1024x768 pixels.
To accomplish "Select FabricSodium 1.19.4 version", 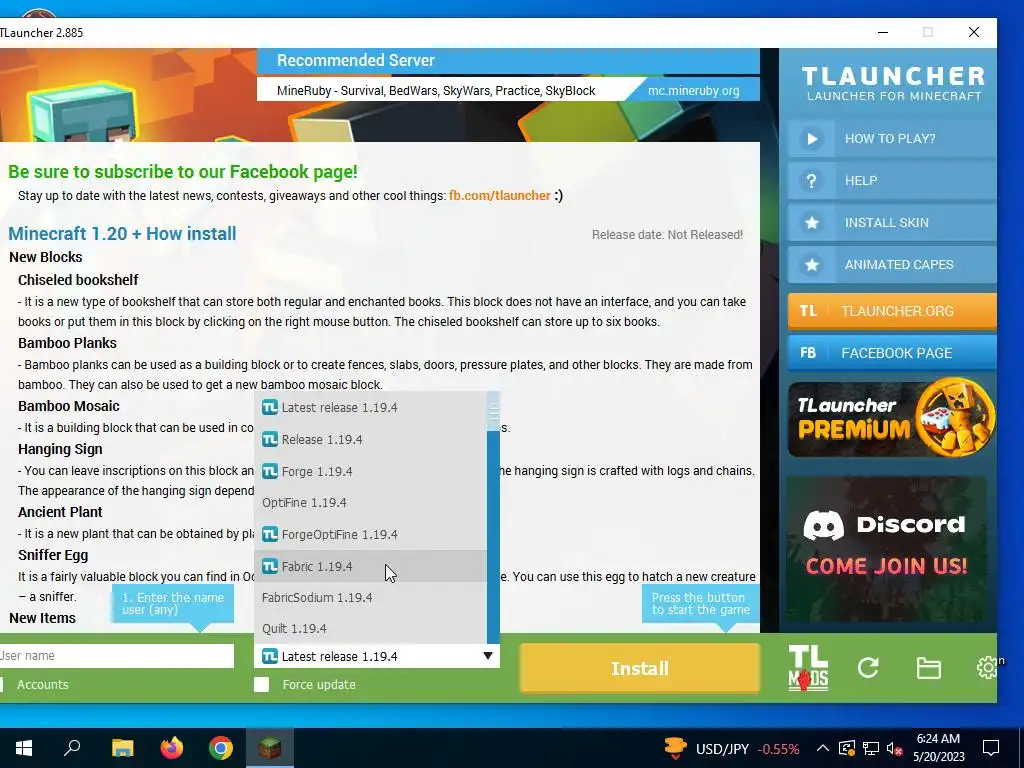I will (370, 598).
